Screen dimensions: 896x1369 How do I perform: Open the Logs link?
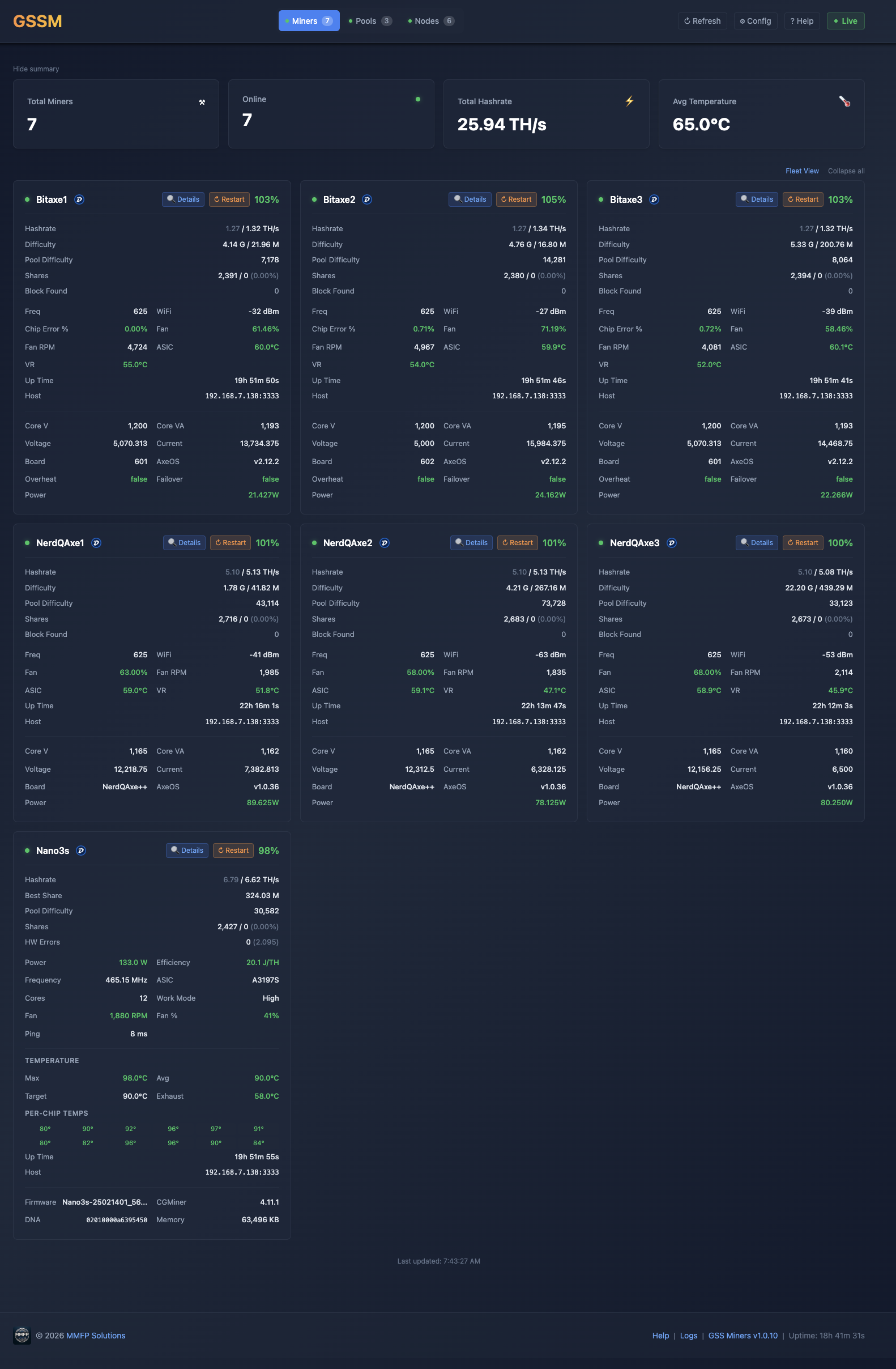click(x=688, y=1336)
